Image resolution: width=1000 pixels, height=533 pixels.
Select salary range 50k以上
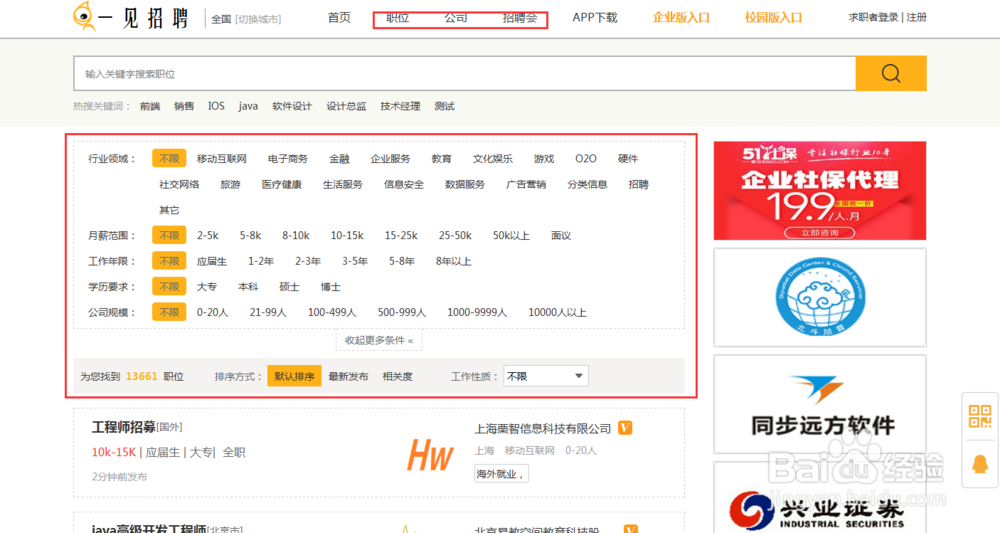click(511, 235)
